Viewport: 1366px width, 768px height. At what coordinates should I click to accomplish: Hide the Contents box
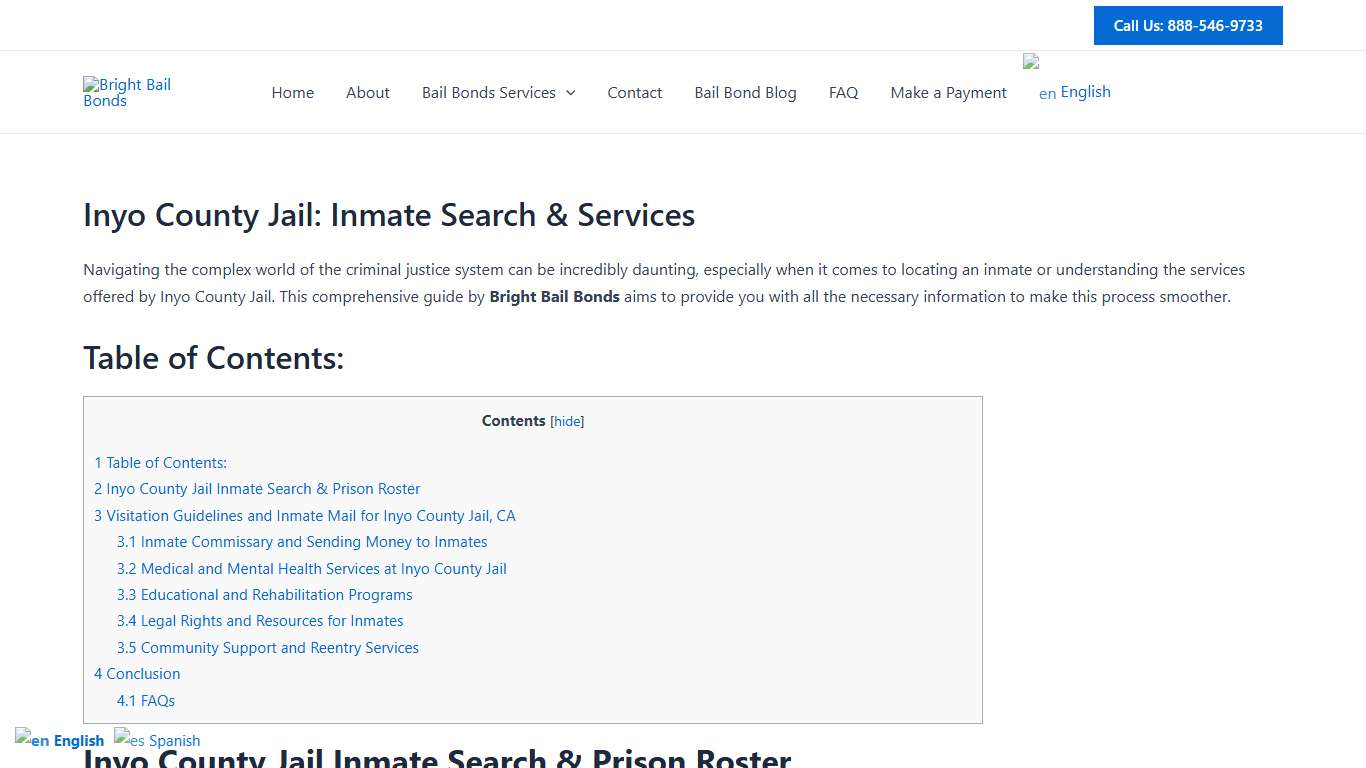567,421
